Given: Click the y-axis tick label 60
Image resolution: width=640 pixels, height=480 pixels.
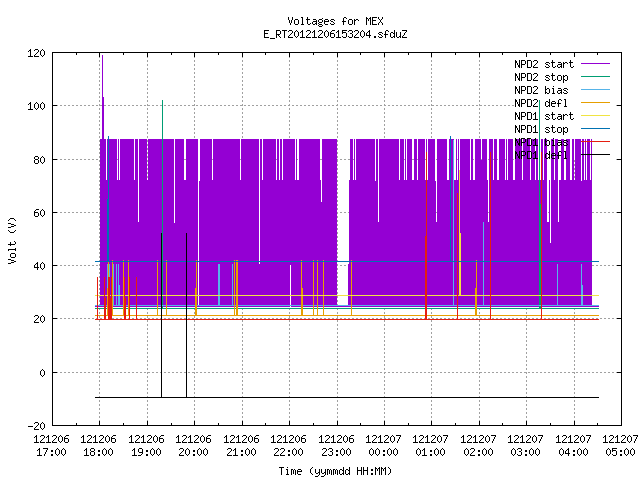Looking at the screenshot, I should 39,213.
